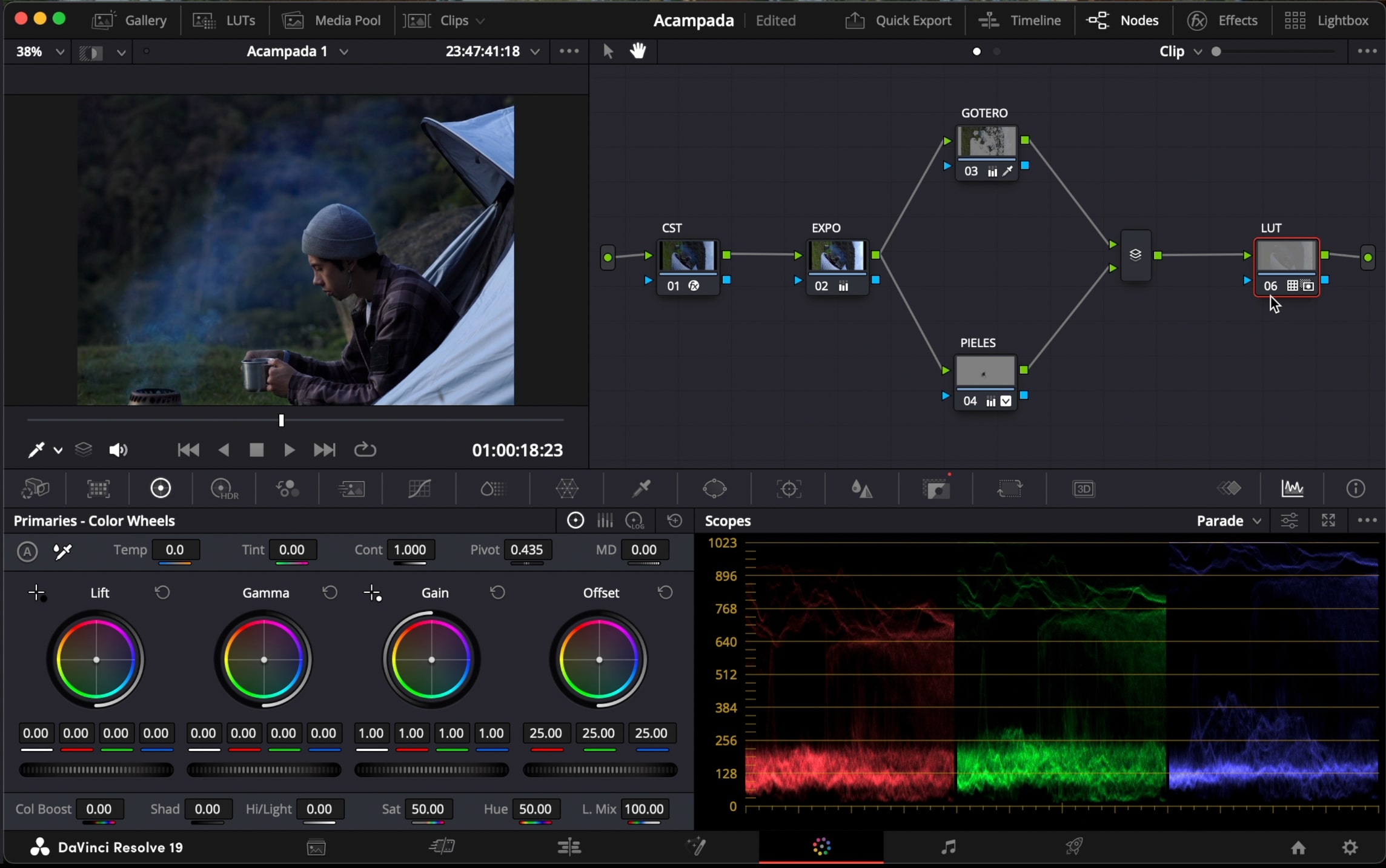Open the Power Window palette

[x=715, y=488]
